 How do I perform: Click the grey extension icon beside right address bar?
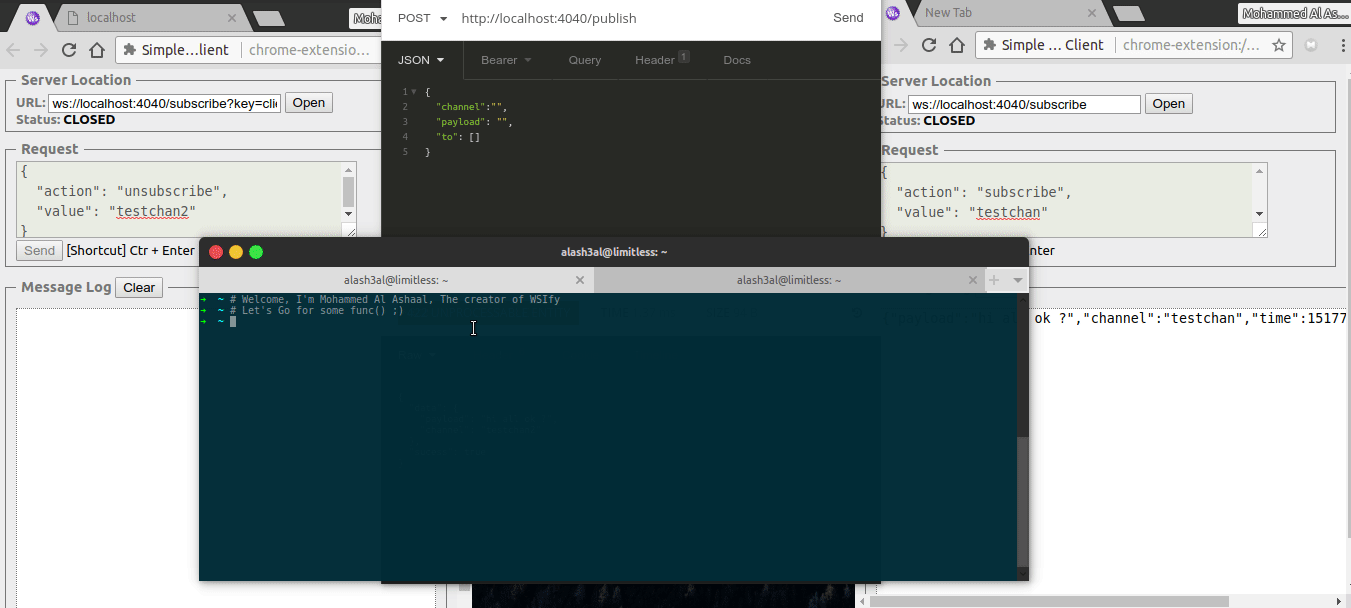click(x=1311, y=46)
